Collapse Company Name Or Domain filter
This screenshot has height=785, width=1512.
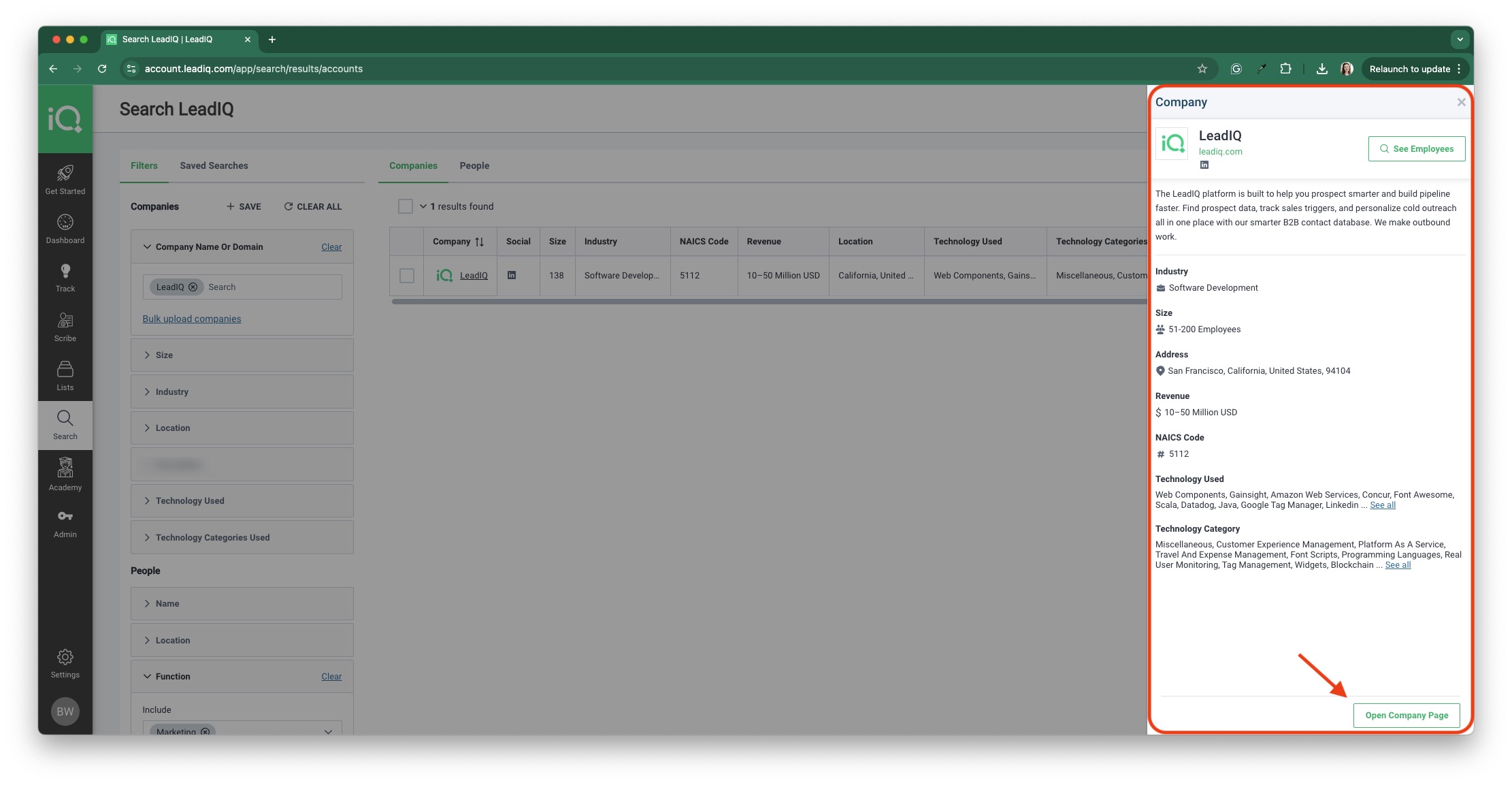click(147, 246)
